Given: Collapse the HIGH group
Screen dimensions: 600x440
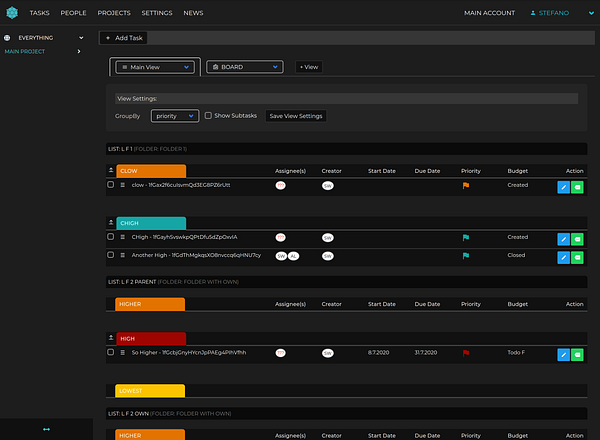Looking at the screenshot, I should point(111,337).
